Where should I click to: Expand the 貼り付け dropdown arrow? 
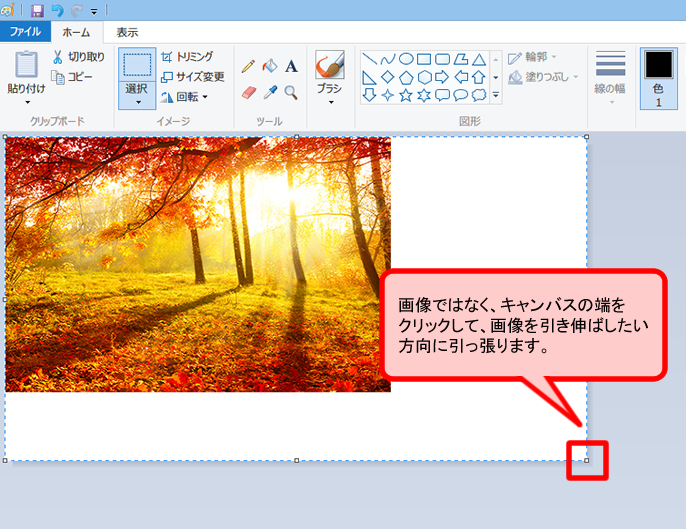point(27,102)
